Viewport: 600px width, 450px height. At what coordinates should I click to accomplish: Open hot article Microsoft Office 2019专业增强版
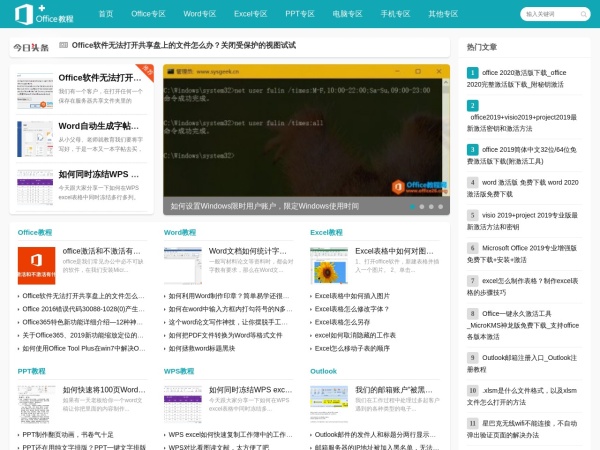point(522,254)
